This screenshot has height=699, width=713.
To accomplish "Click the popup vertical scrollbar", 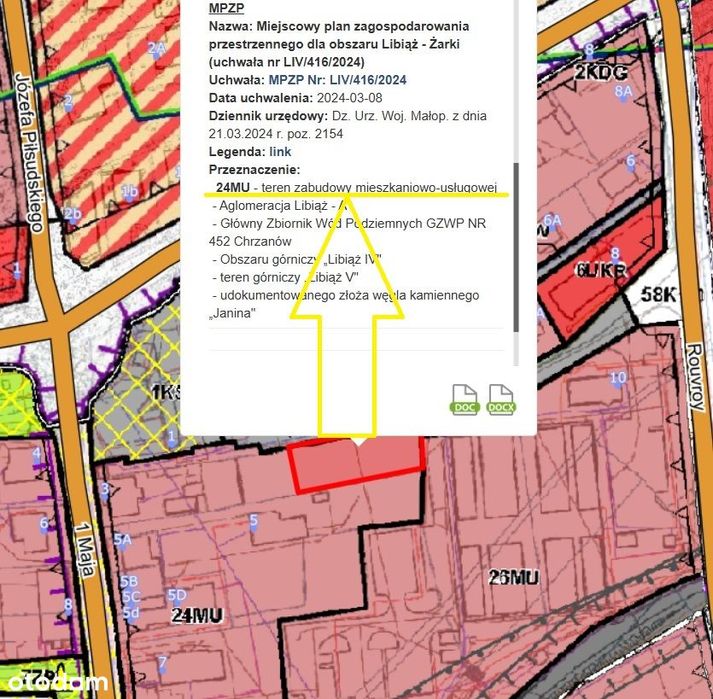I will tap(516, 248).
